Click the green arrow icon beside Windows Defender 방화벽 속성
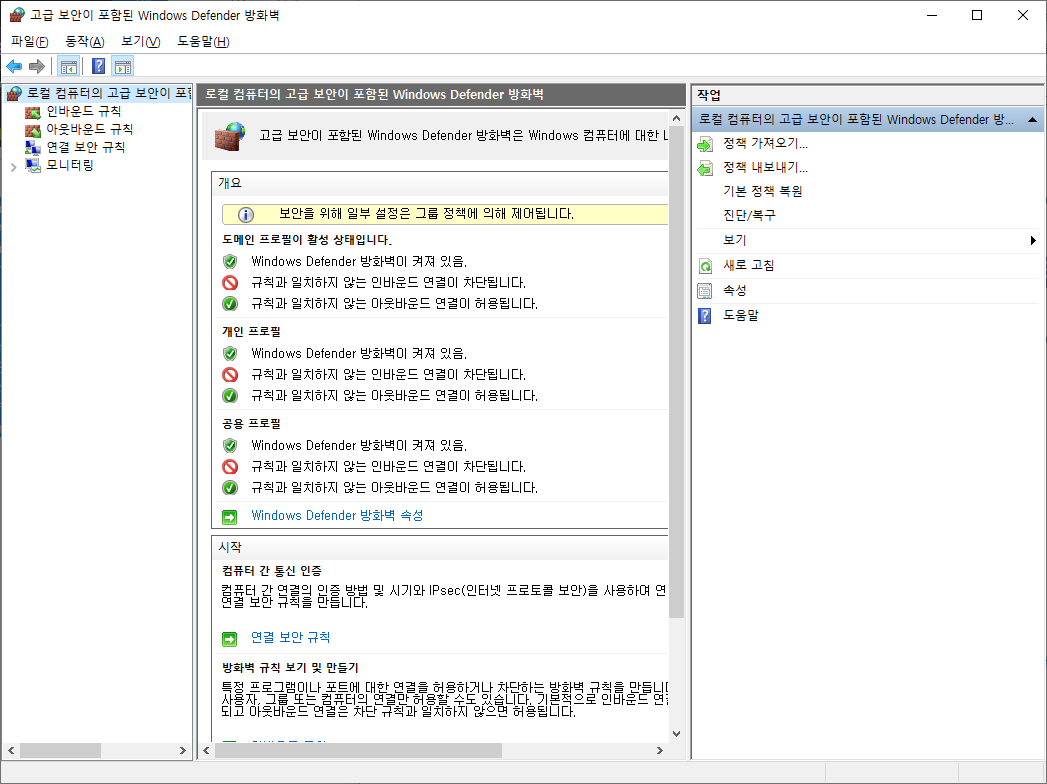 230,516
